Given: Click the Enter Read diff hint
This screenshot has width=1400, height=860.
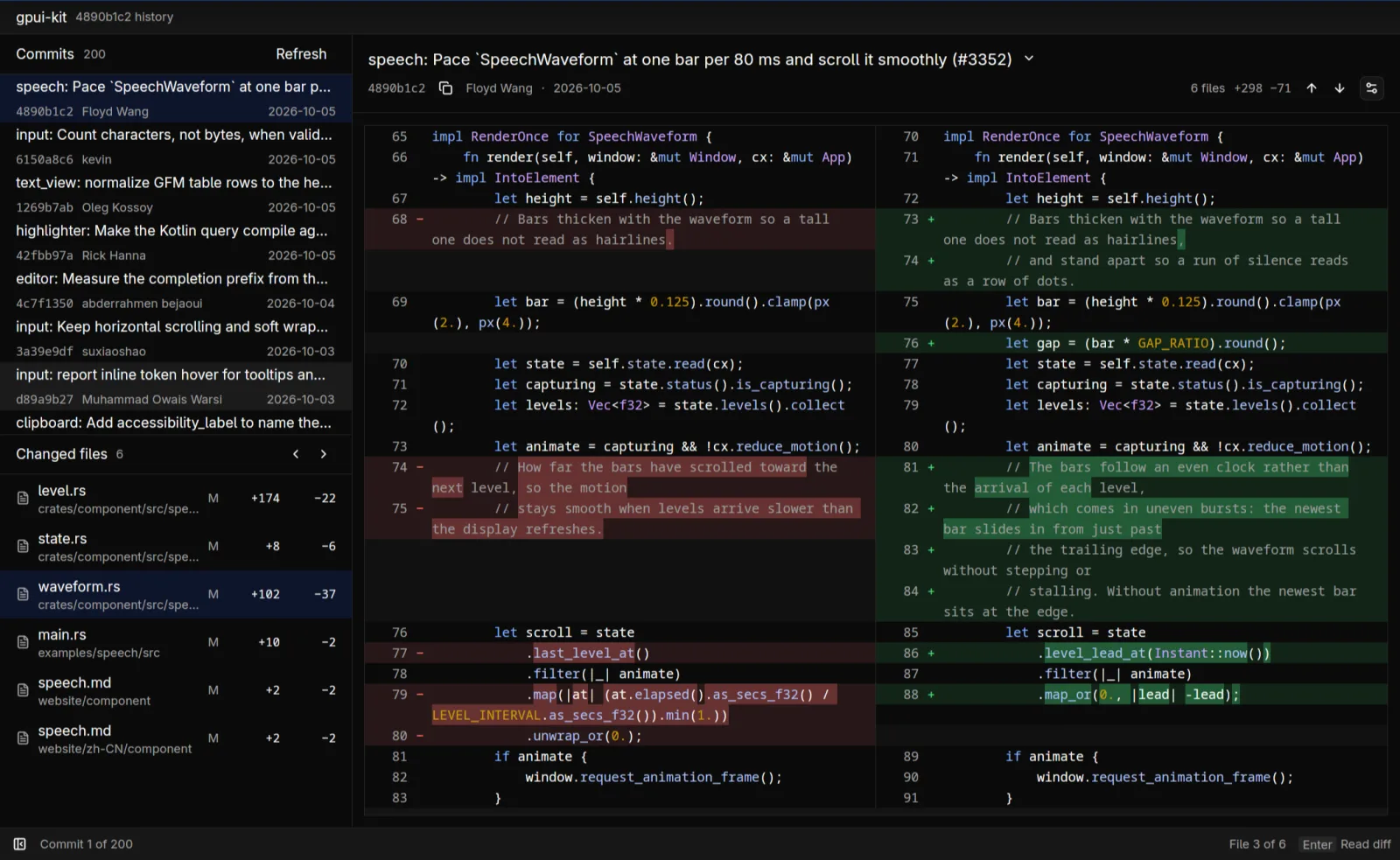Looking at the screenshot, I should tap(1346, 844).
